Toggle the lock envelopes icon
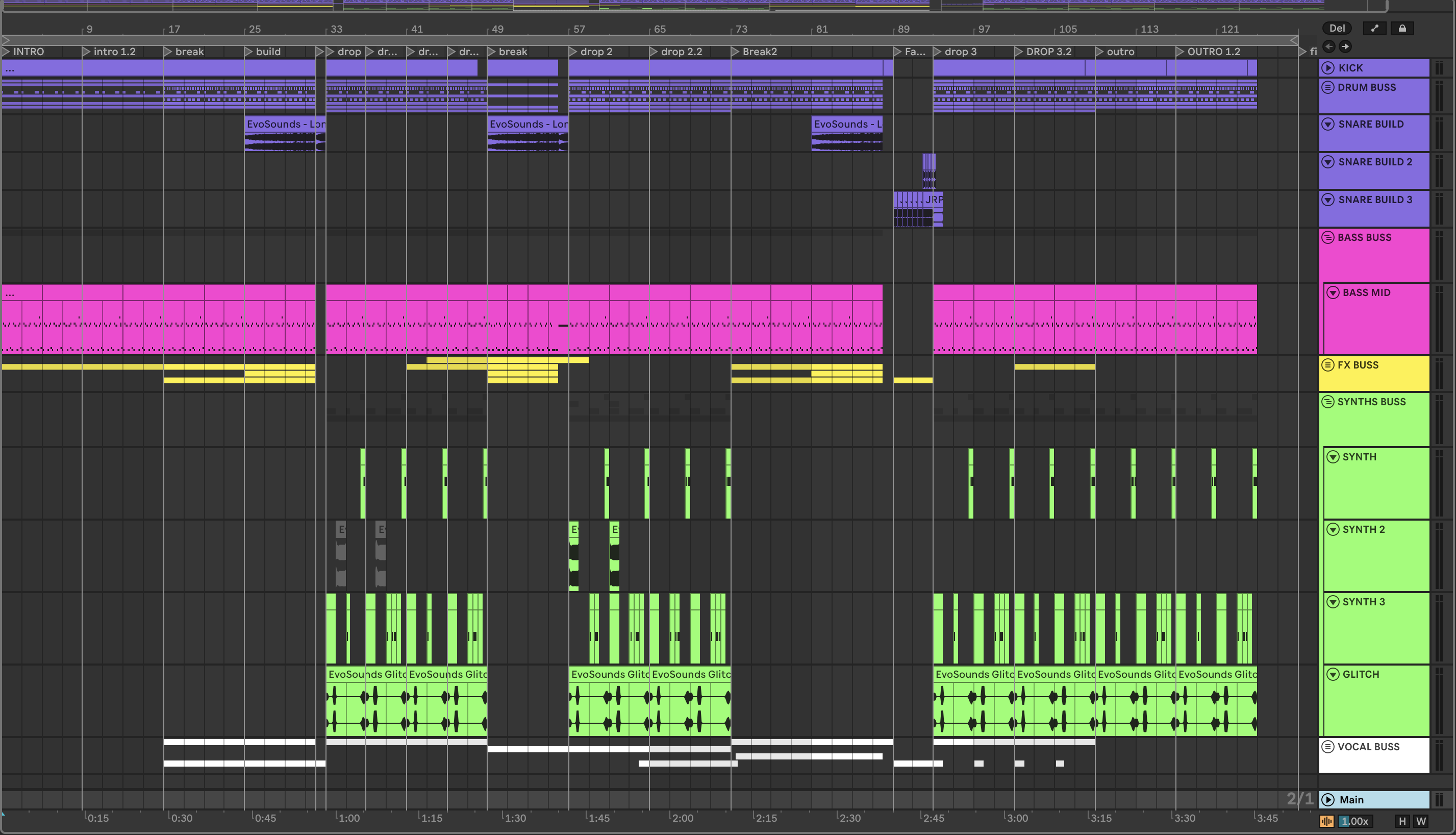 pyautogui.click(x=1402, y=28)
